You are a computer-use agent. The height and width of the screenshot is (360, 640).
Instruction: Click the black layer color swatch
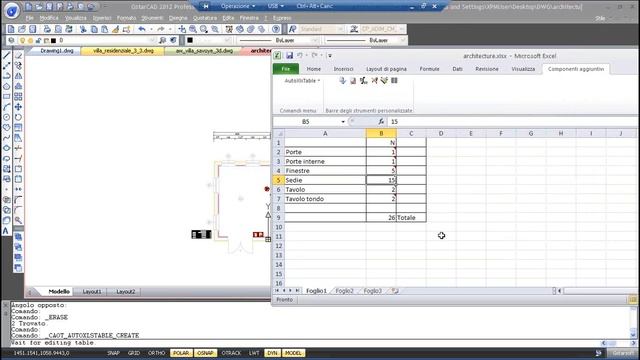pos(53,40)
